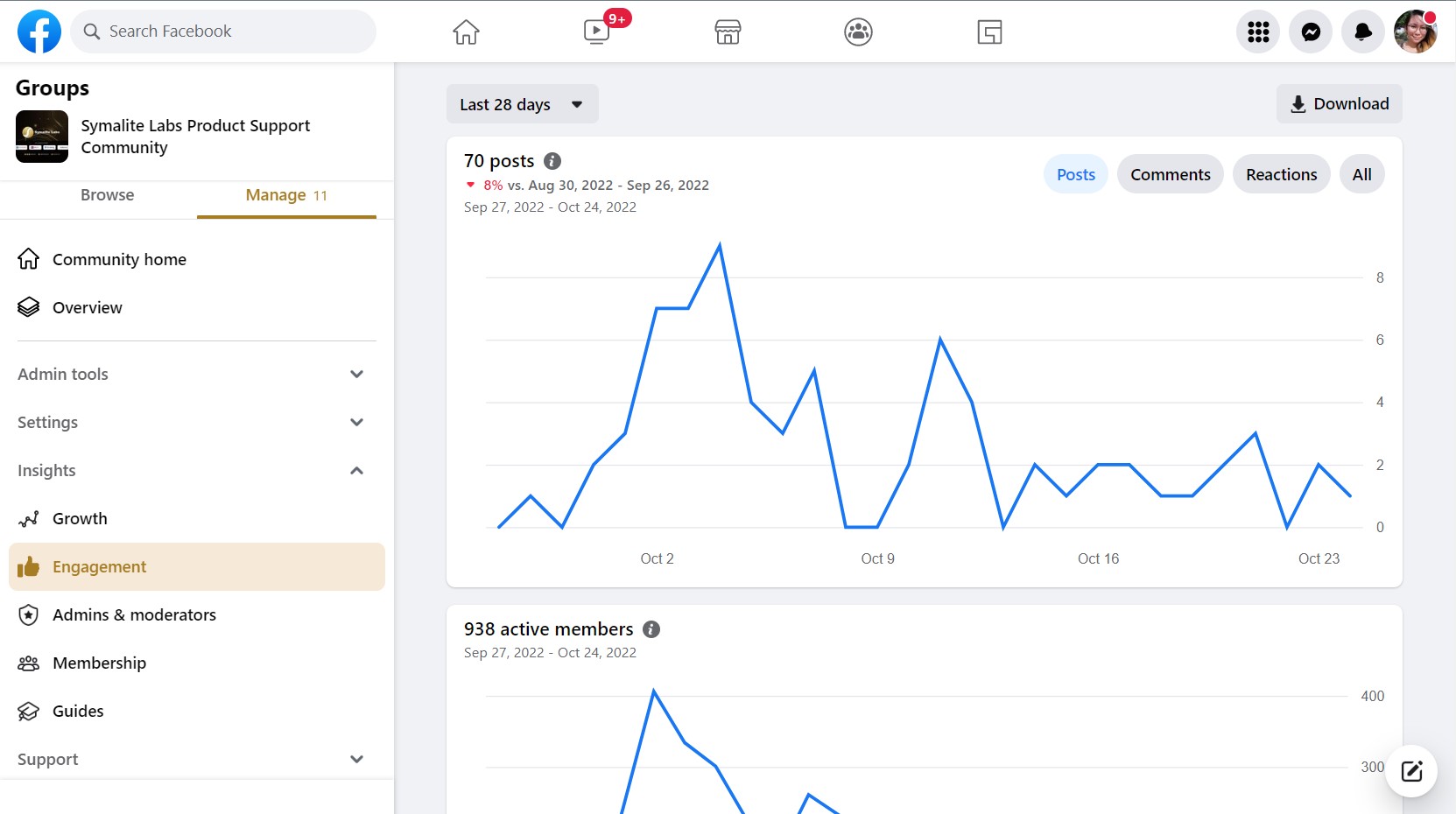Open Admins & moderators
The image size is (1456, 814).
pos(134,614)
